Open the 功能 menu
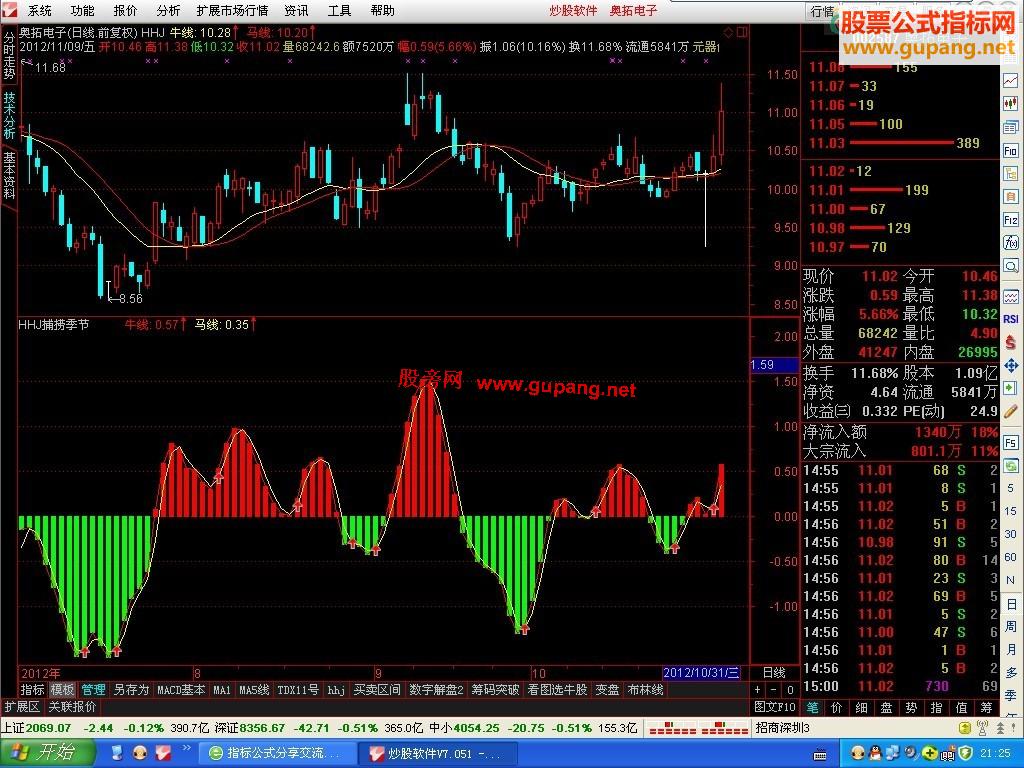 pos(82,10)
